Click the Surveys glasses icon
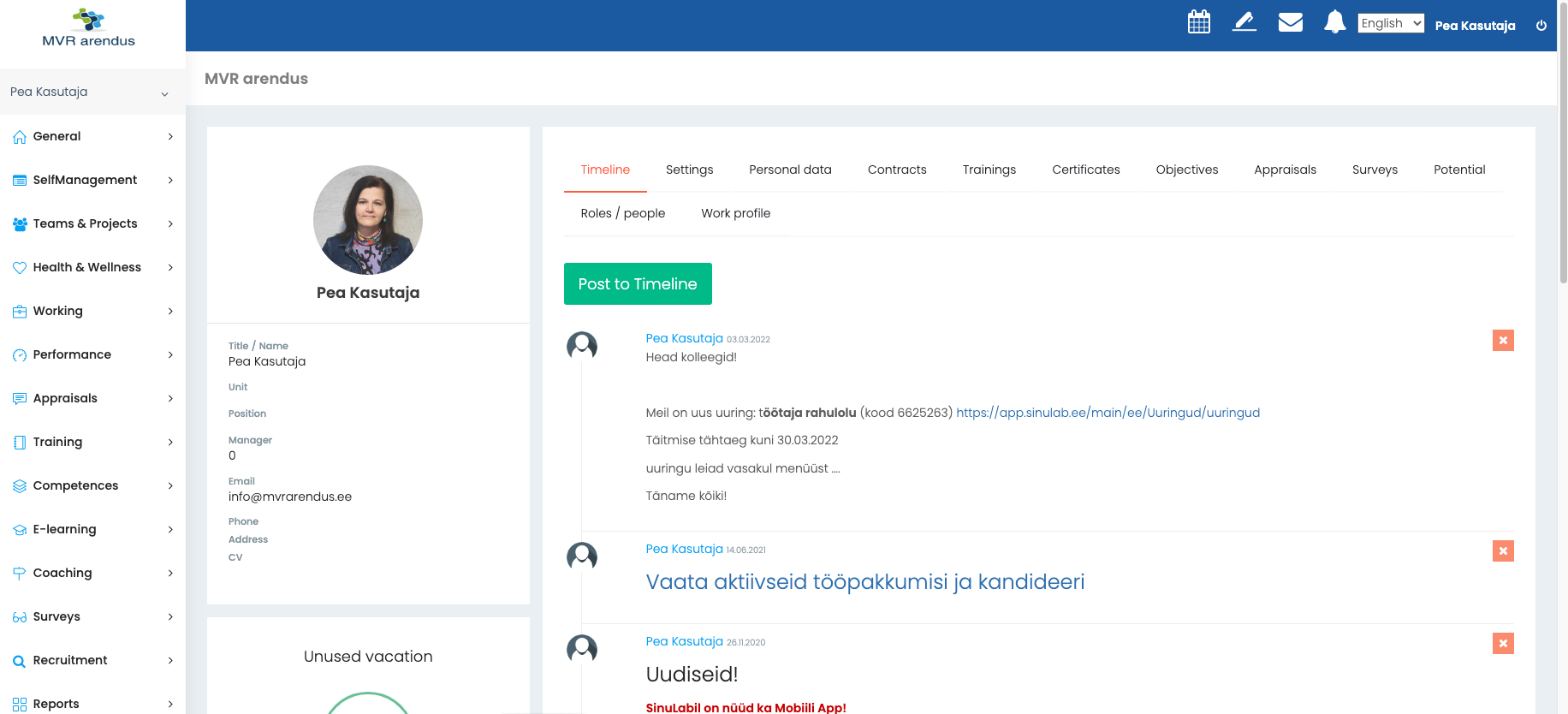The height and width of the screenshot is (714, 1568). tap(20, 617)
